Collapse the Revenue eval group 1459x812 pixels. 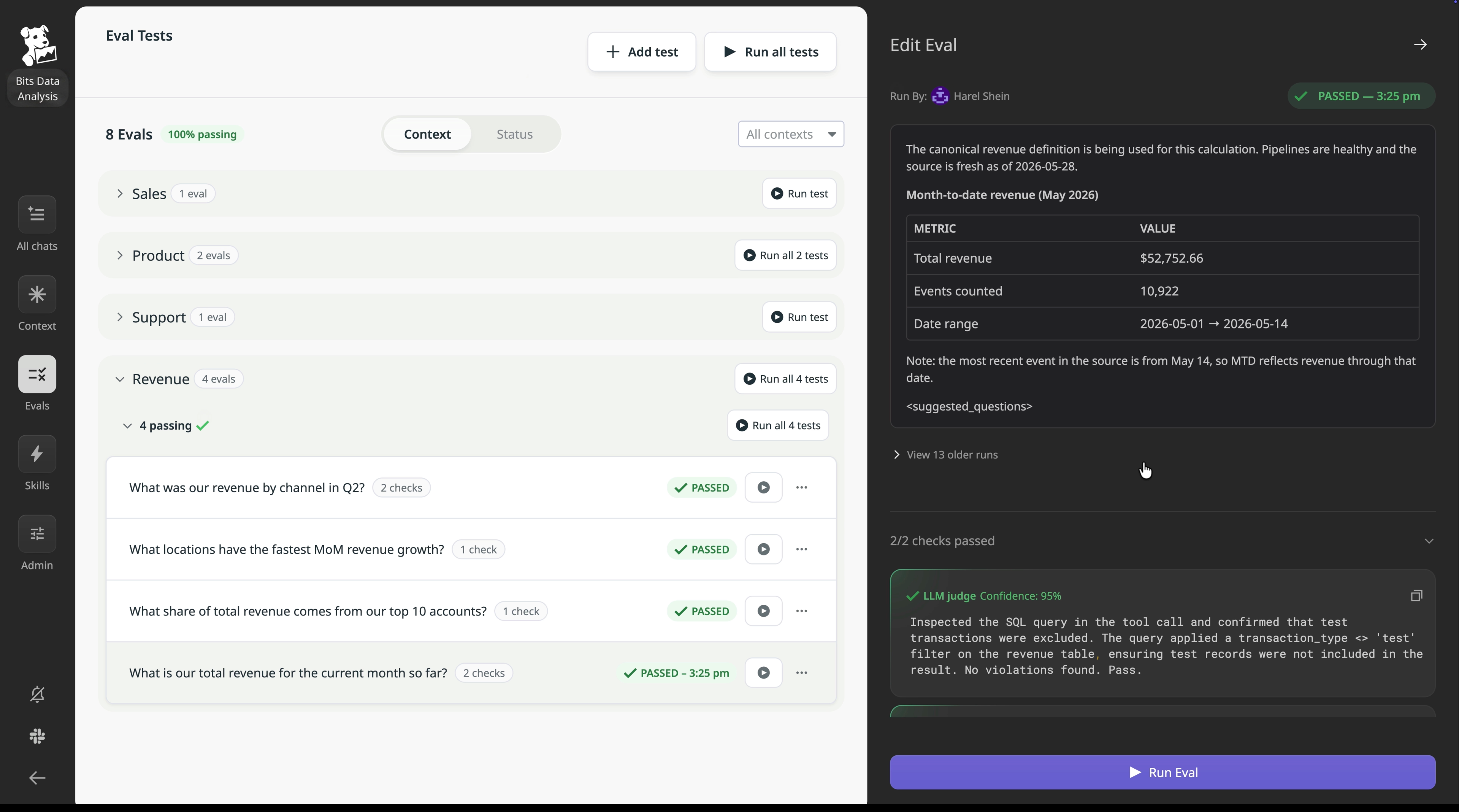point(119,379)
